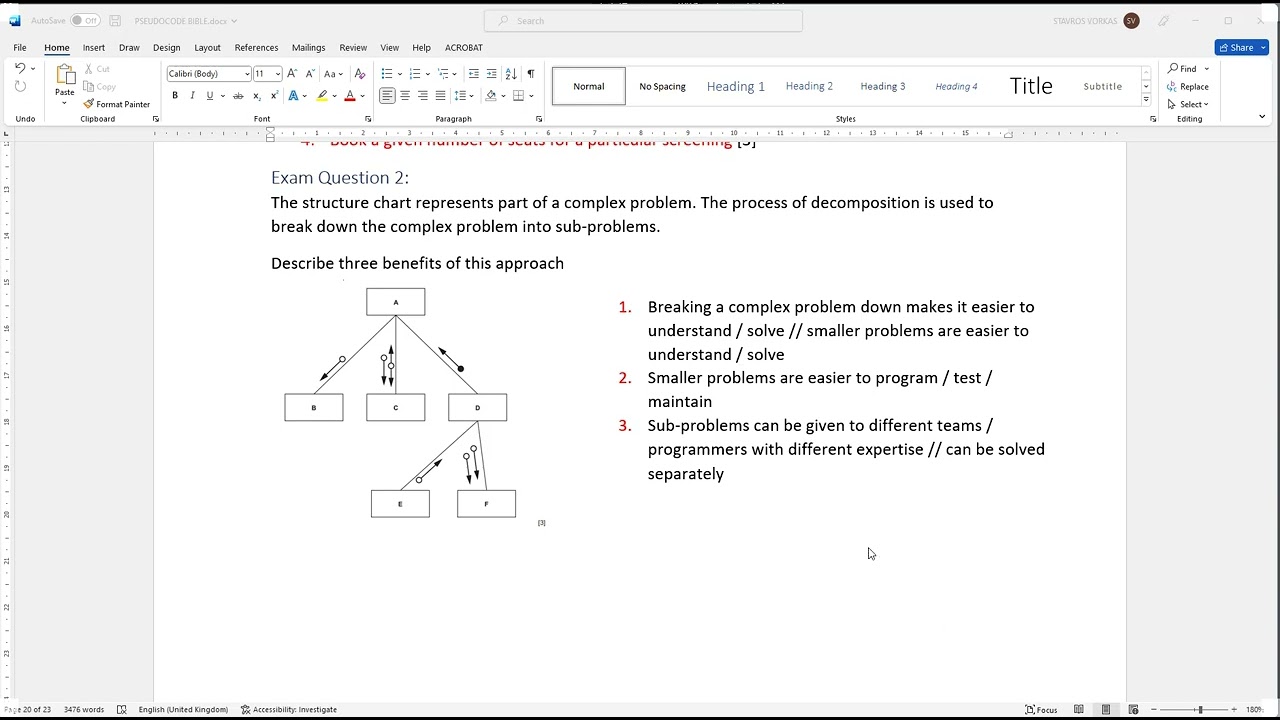Open the Review tab
Screen dimensions: 1280x720
point(353,48)
